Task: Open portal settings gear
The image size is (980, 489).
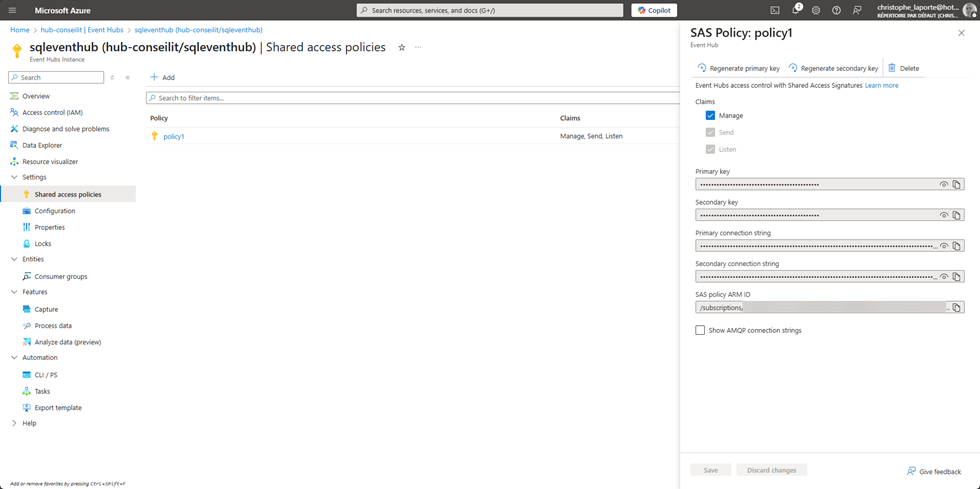Action: click(x=816, y=10)
